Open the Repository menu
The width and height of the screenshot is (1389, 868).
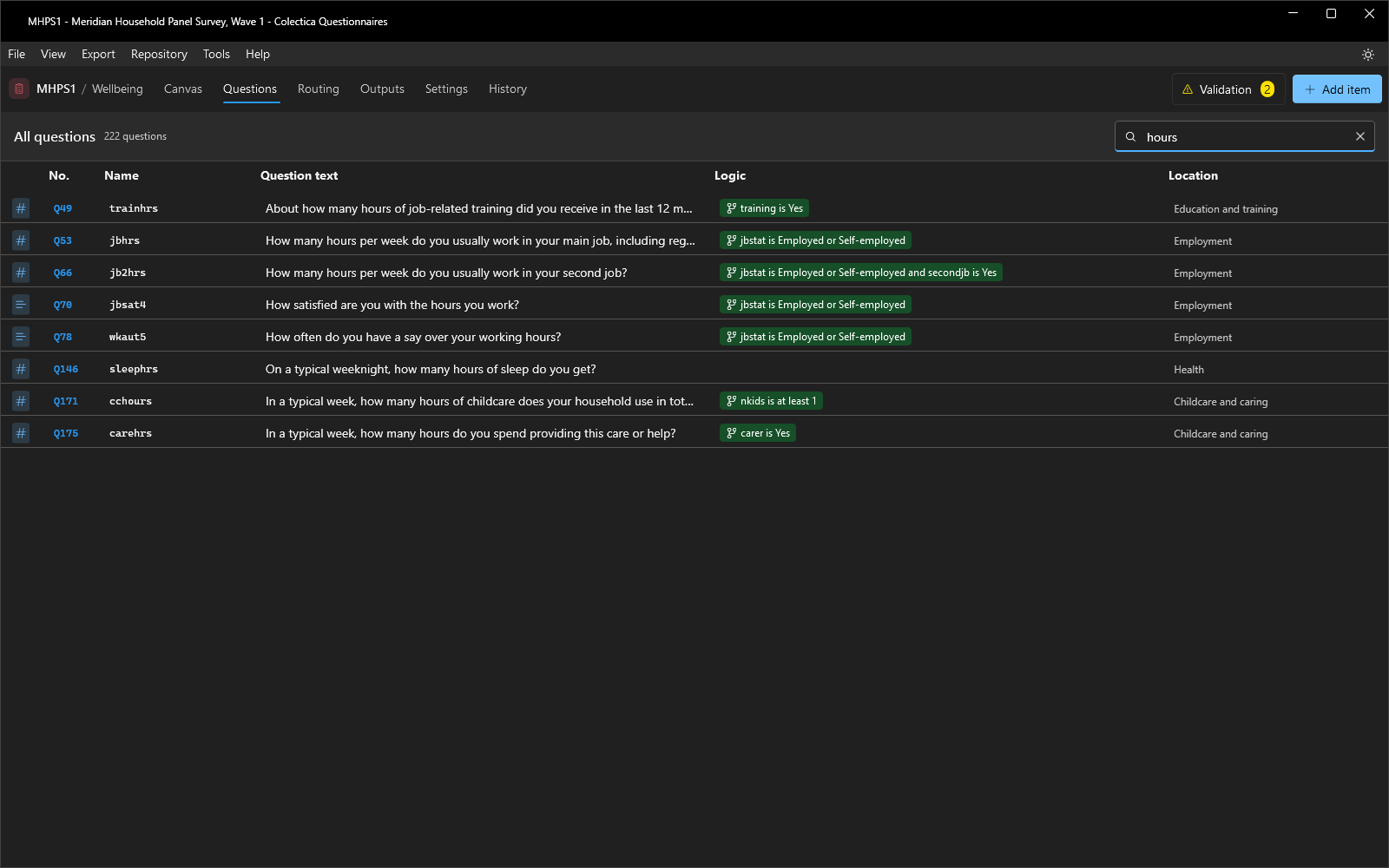coord(159,54)
